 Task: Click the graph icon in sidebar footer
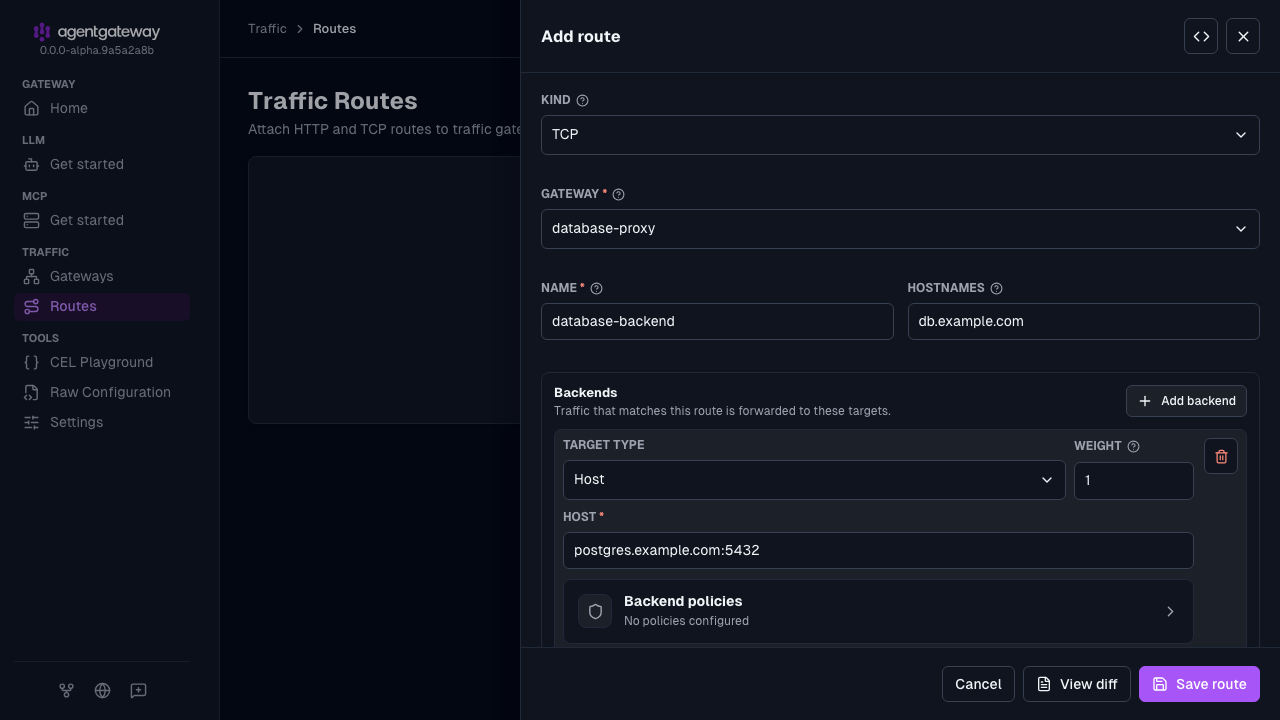coord(66,690)
